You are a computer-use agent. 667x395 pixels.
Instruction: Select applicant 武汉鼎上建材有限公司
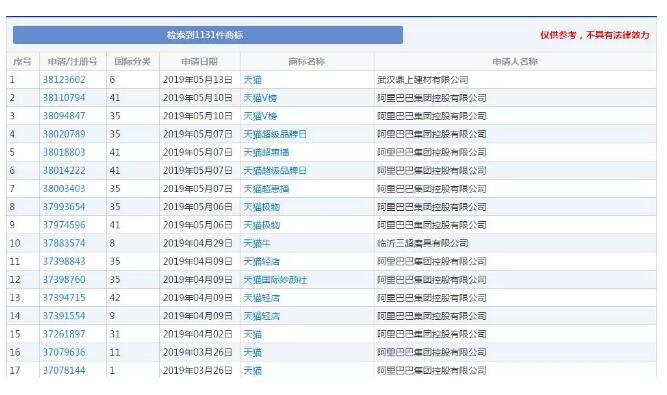pyautogui.click(x=422, y=80)
